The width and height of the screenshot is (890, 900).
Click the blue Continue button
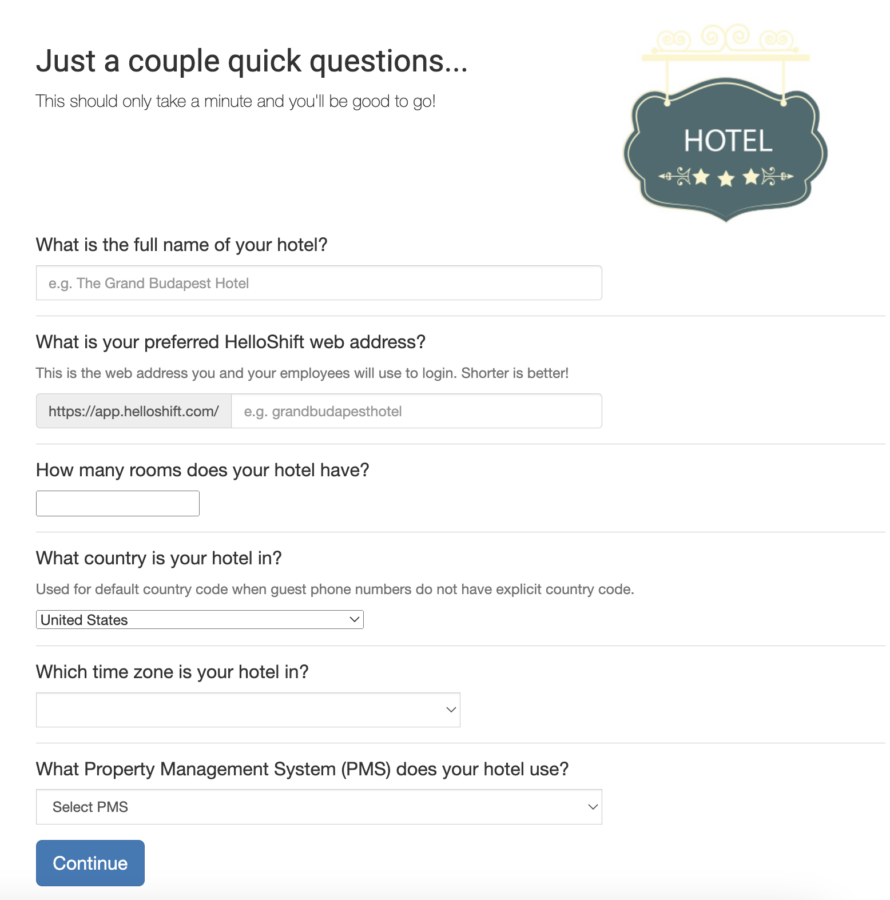click(90, 863)
